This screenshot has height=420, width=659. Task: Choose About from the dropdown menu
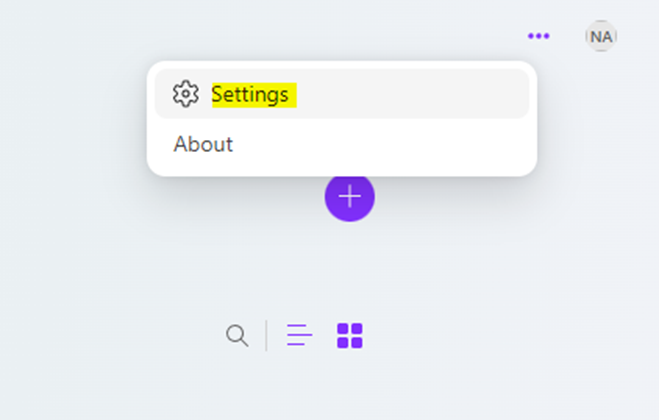203,144
